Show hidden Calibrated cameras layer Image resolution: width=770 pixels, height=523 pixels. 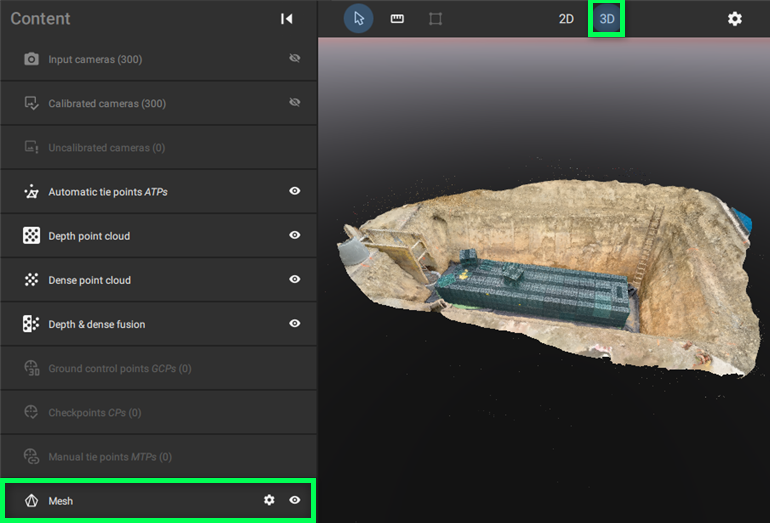(x=295, y=103)
